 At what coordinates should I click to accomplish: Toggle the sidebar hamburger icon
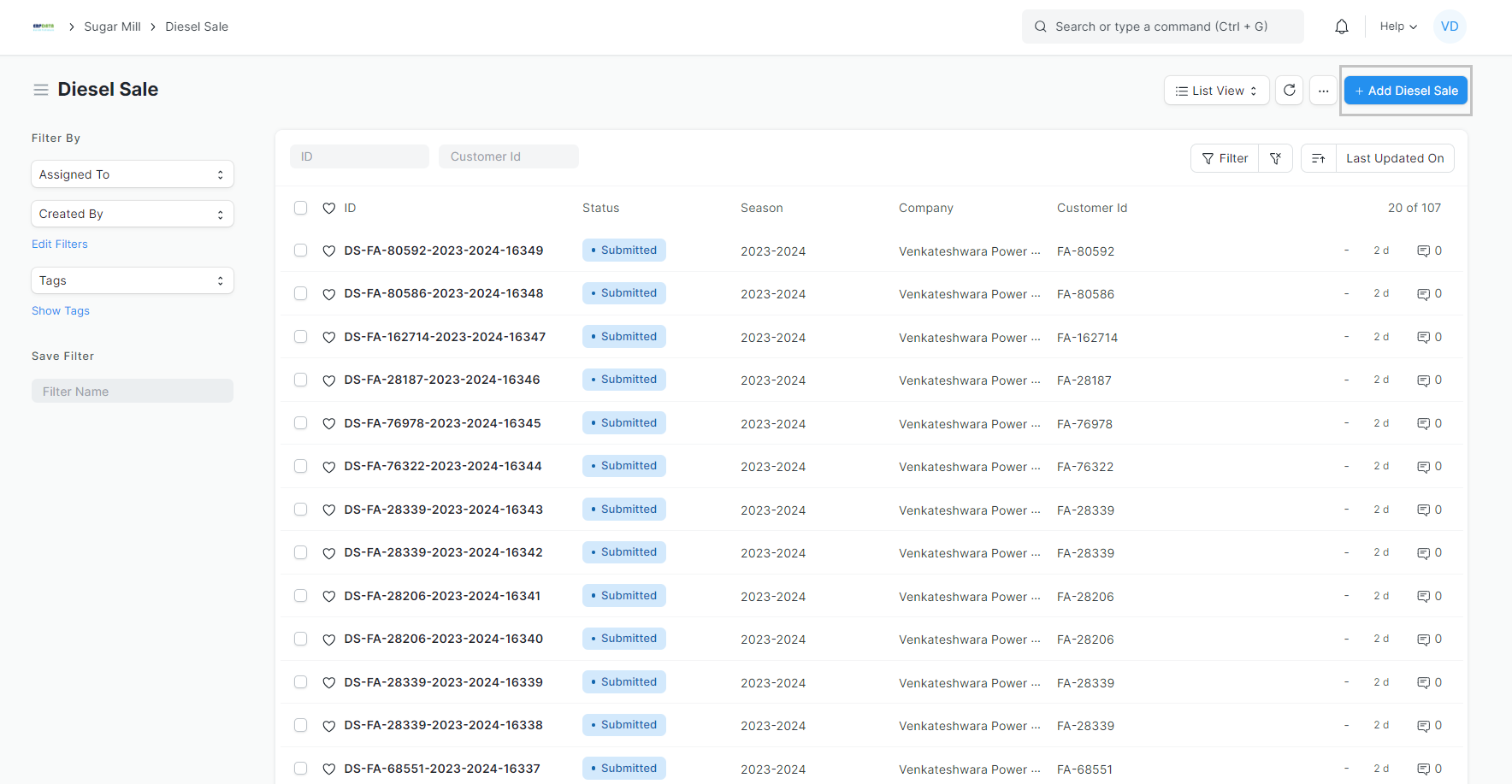point(41,90)
